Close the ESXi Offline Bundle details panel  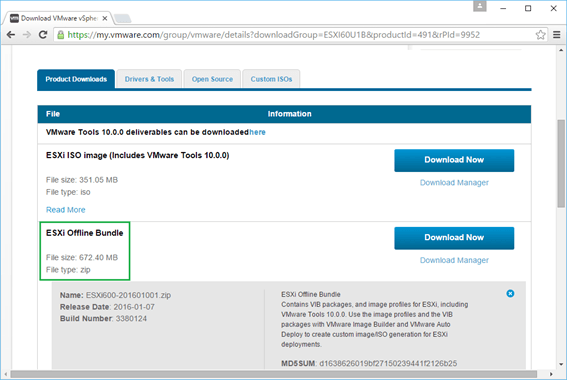(x=510, y=293)
